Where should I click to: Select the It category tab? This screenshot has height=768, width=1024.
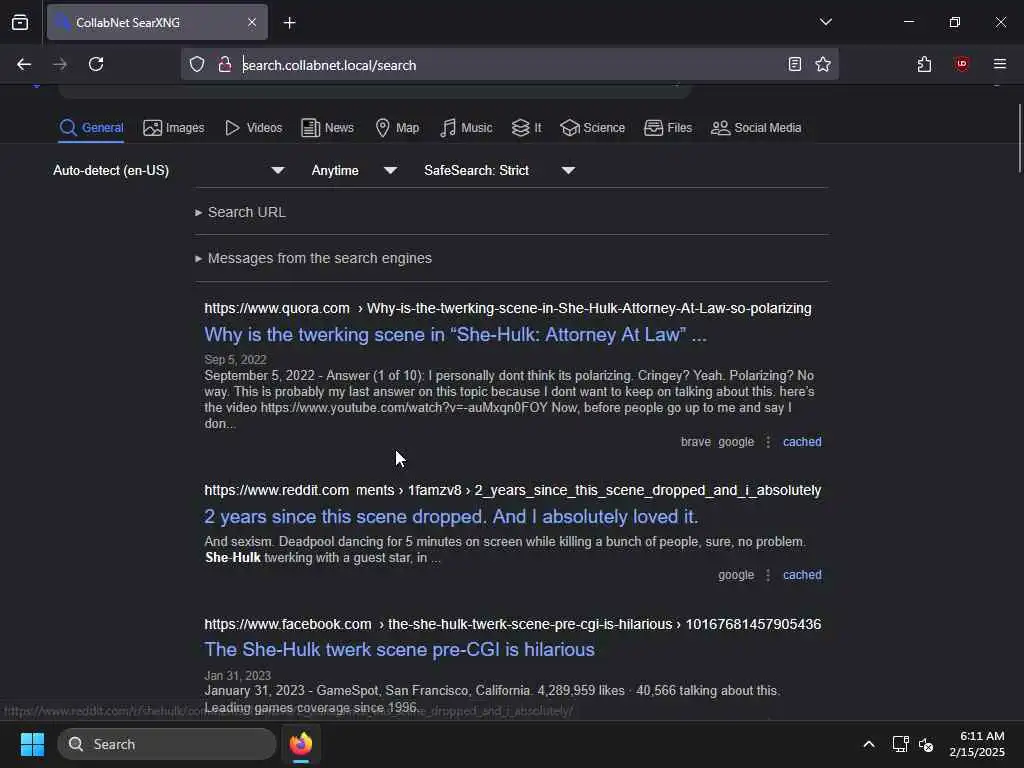pyautogui.click(x=526, y=127)
